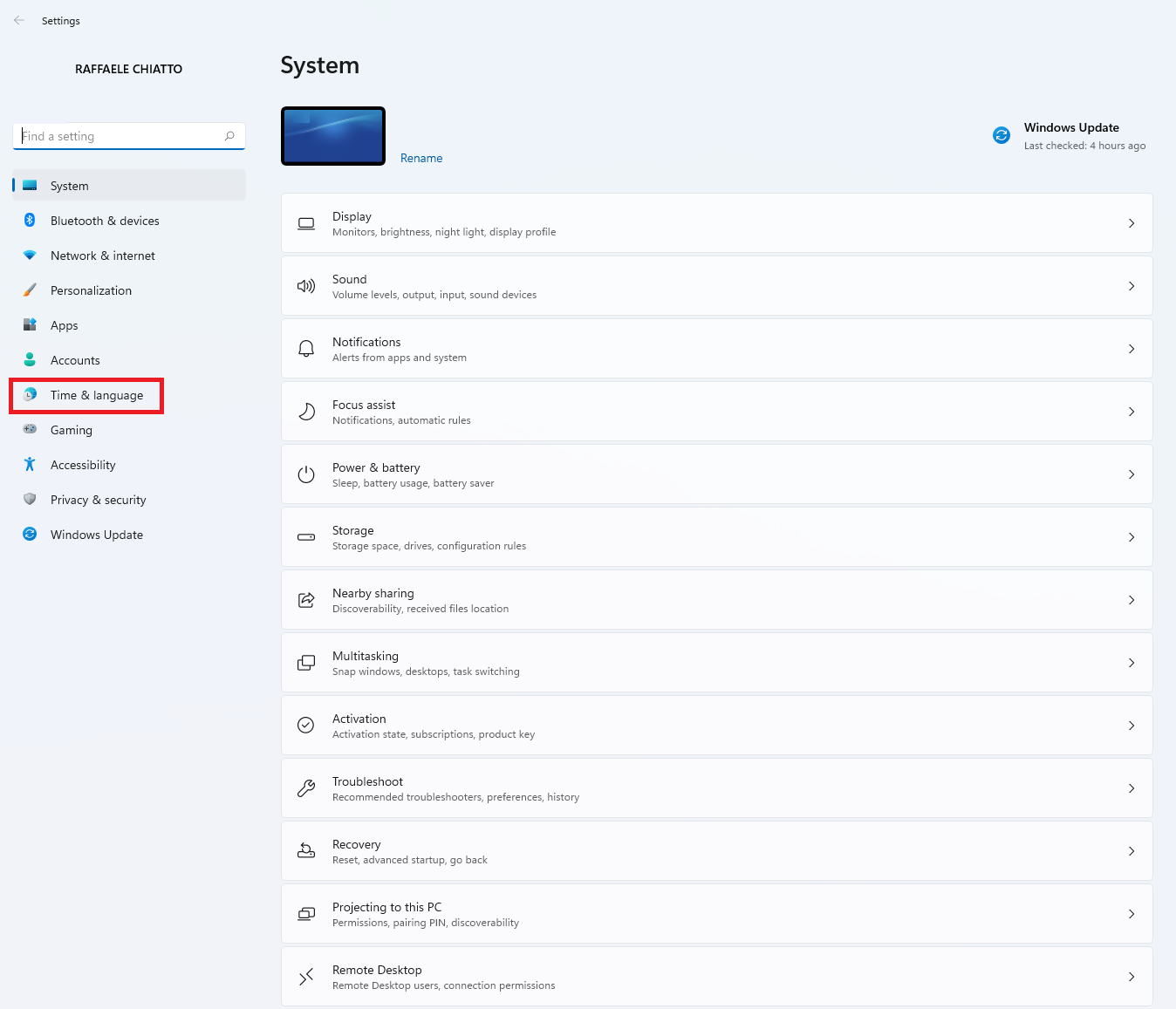Expand the Focus assist row chevron
This screenshot has width=1176, height=1009.
[1132, 412]
